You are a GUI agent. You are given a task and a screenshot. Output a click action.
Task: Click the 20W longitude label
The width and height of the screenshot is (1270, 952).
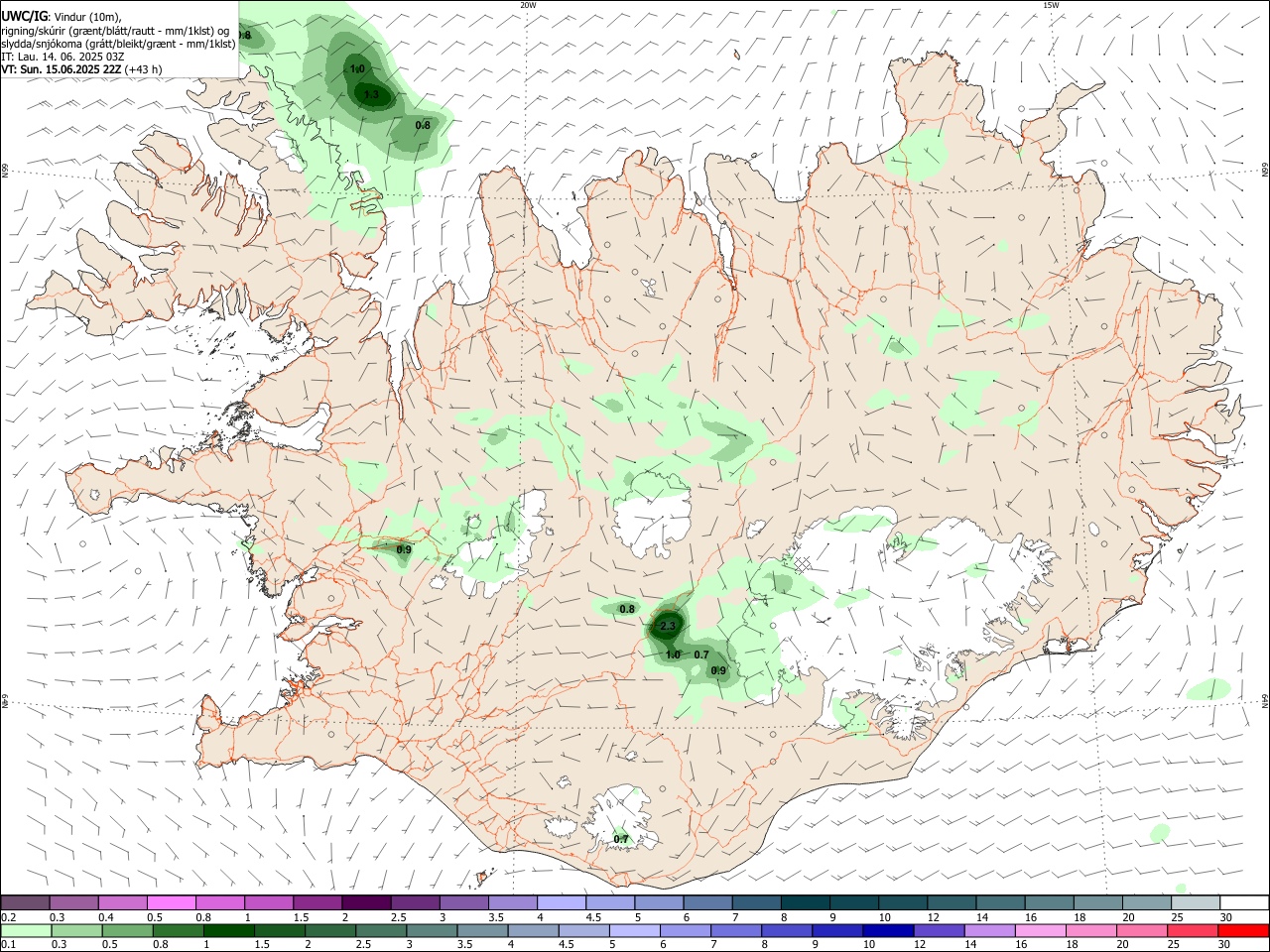[528, 5]
